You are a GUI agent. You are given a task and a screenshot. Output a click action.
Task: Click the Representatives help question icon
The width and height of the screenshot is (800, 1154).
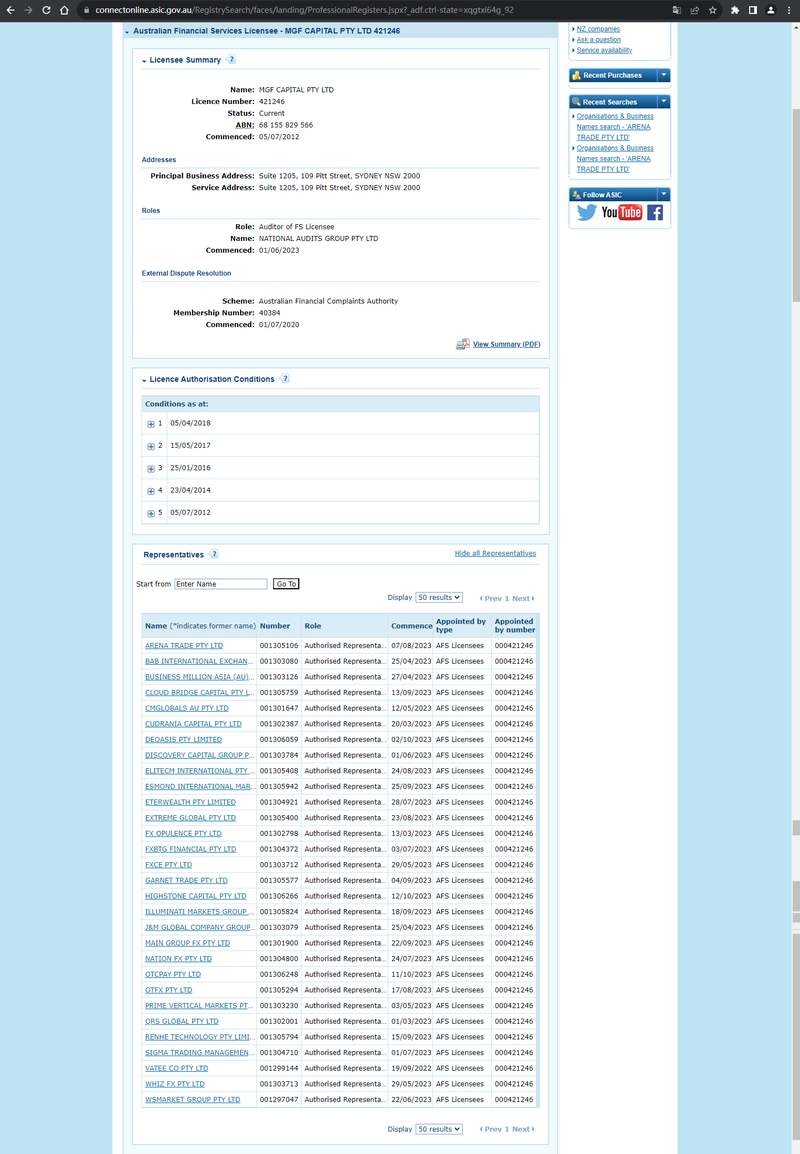click(213, 554)
